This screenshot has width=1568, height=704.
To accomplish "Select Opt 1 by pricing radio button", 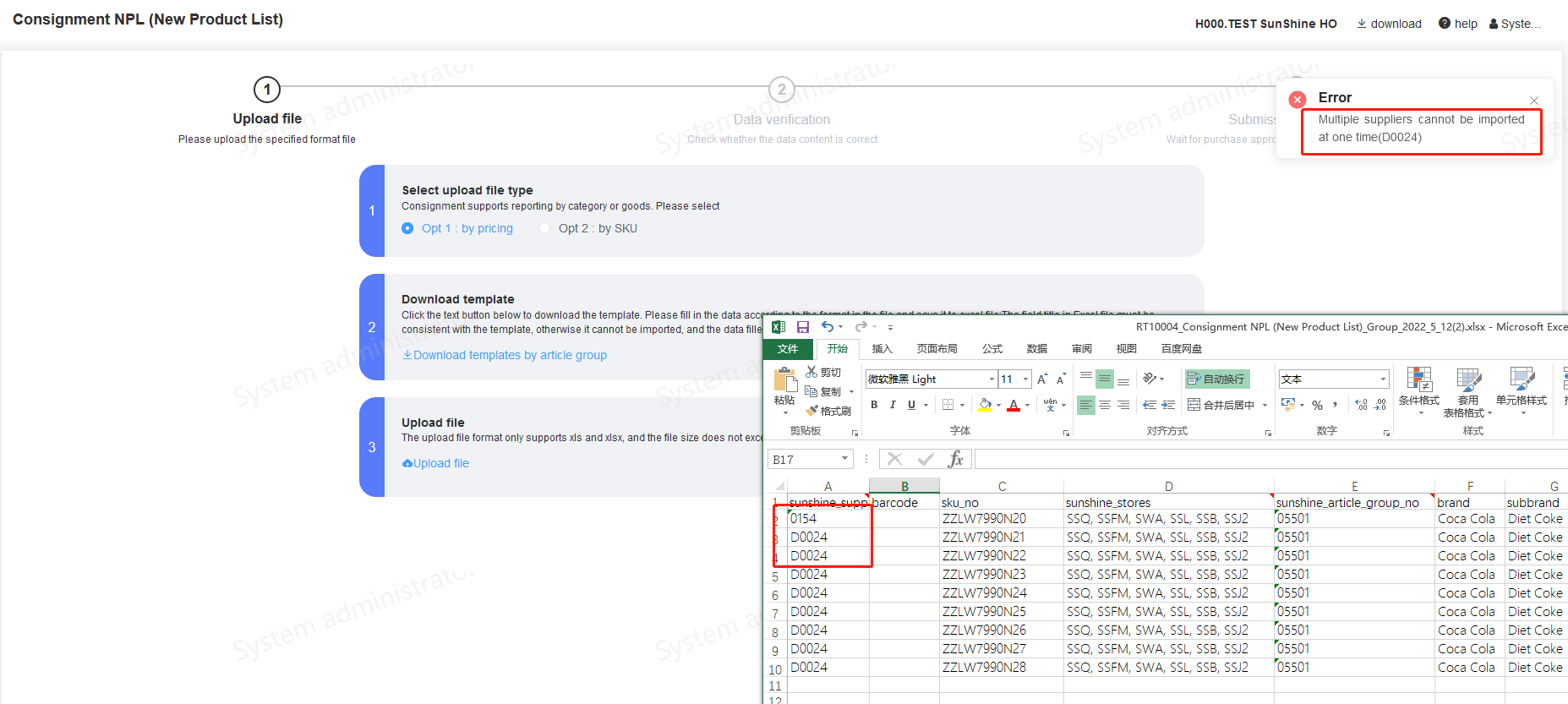I will (x=407, y=228).
